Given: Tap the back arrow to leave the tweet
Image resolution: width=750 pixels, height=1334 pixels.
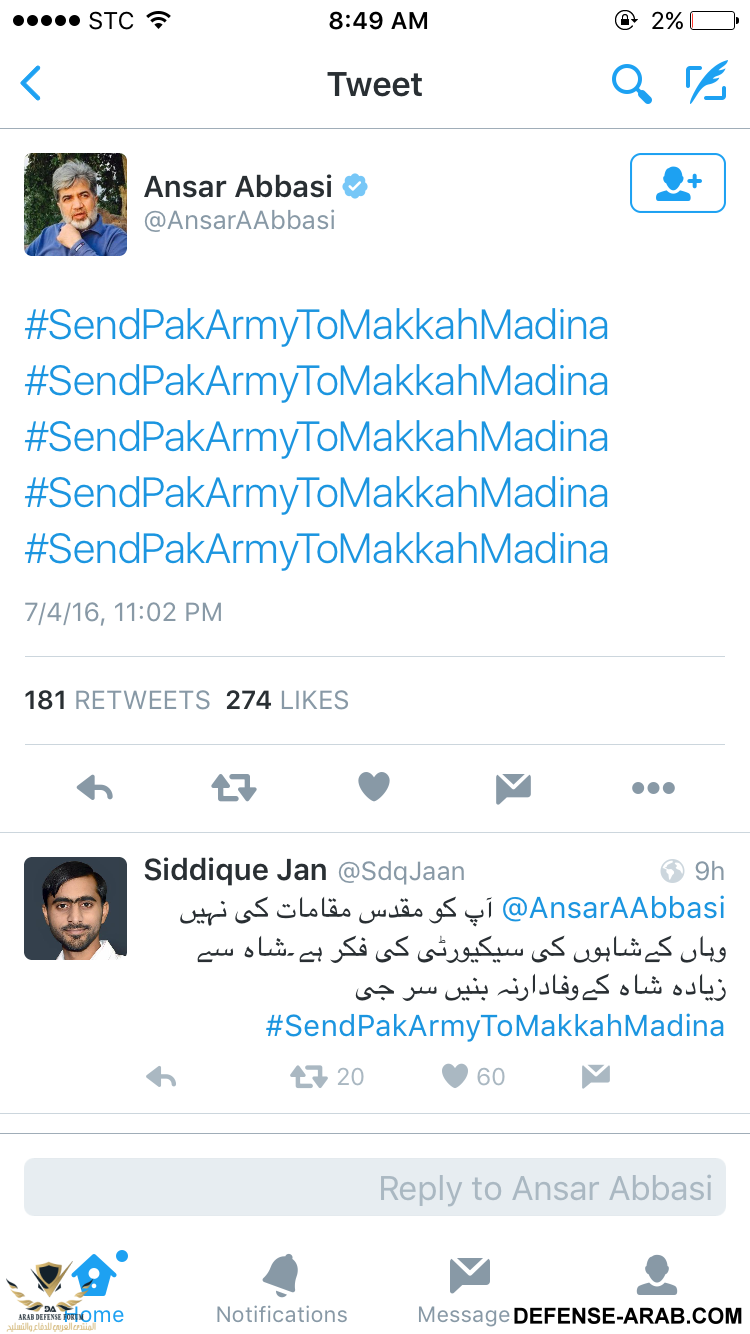Looking at the screenshot, I should 31,84.
